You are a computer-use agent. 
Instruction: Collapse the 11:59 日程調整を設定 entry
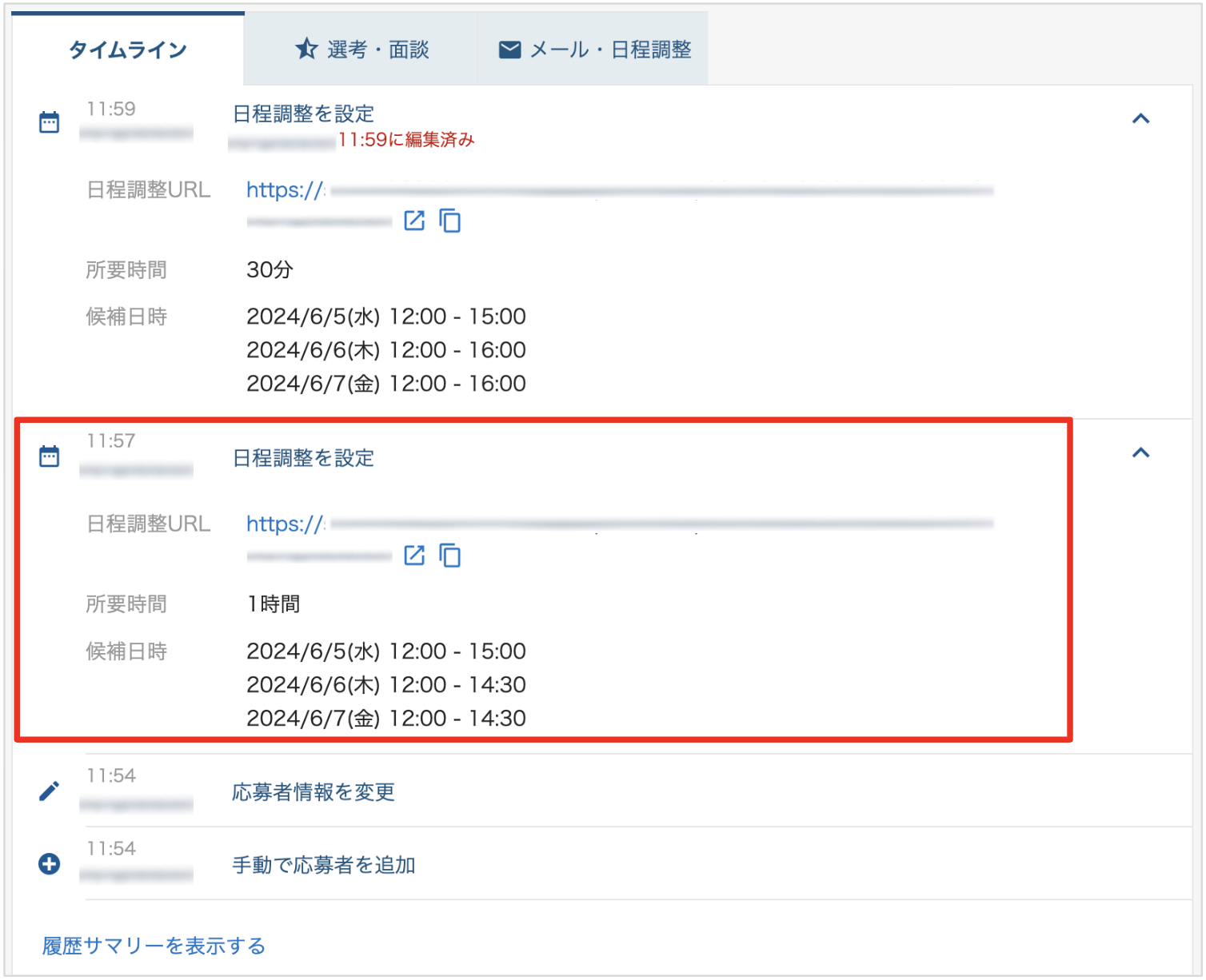click(x=1141, y=119)
